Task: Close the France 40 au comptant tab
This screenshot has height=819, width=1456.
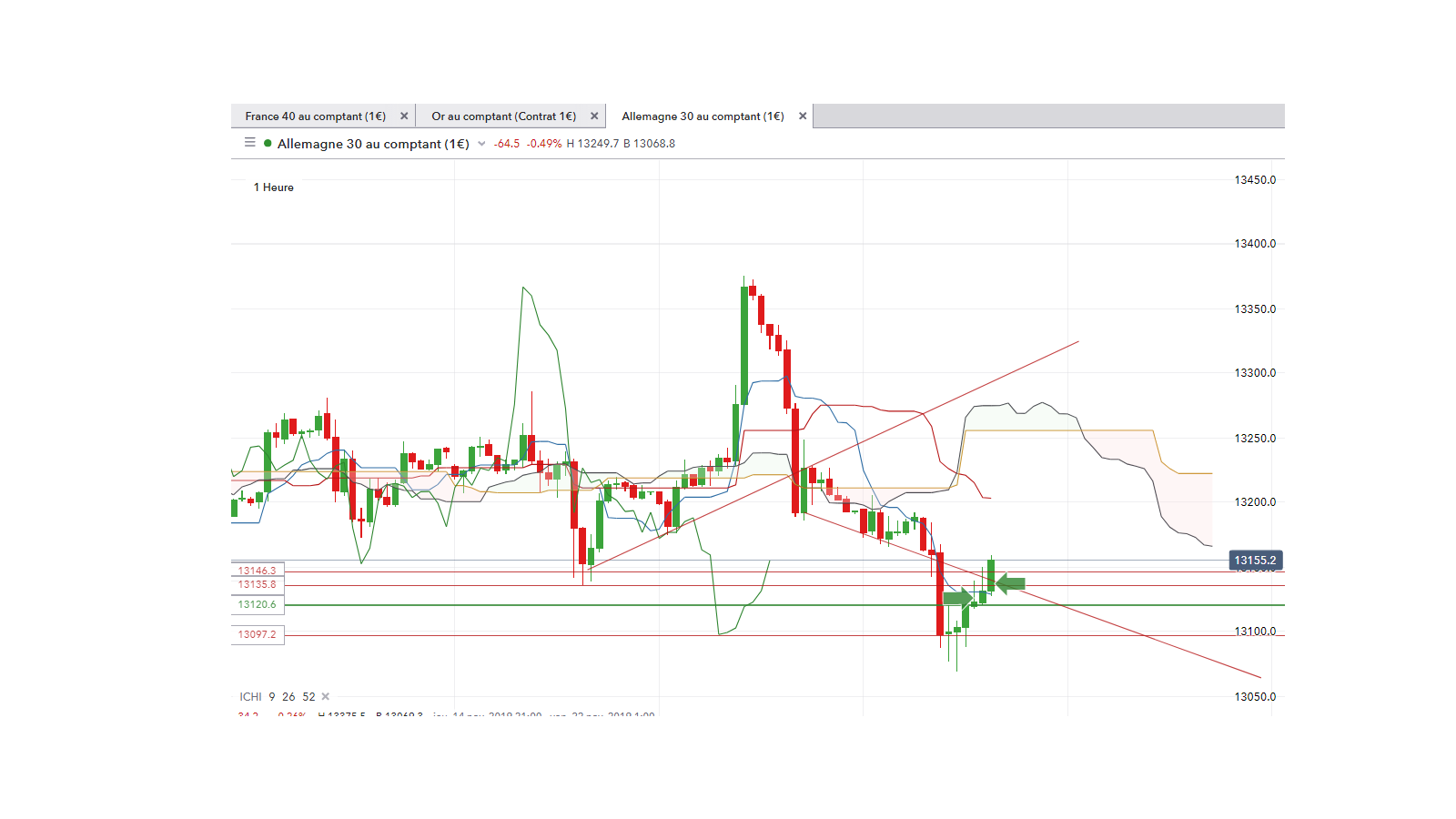Action: pyautogui.click(x=404, y=116)
